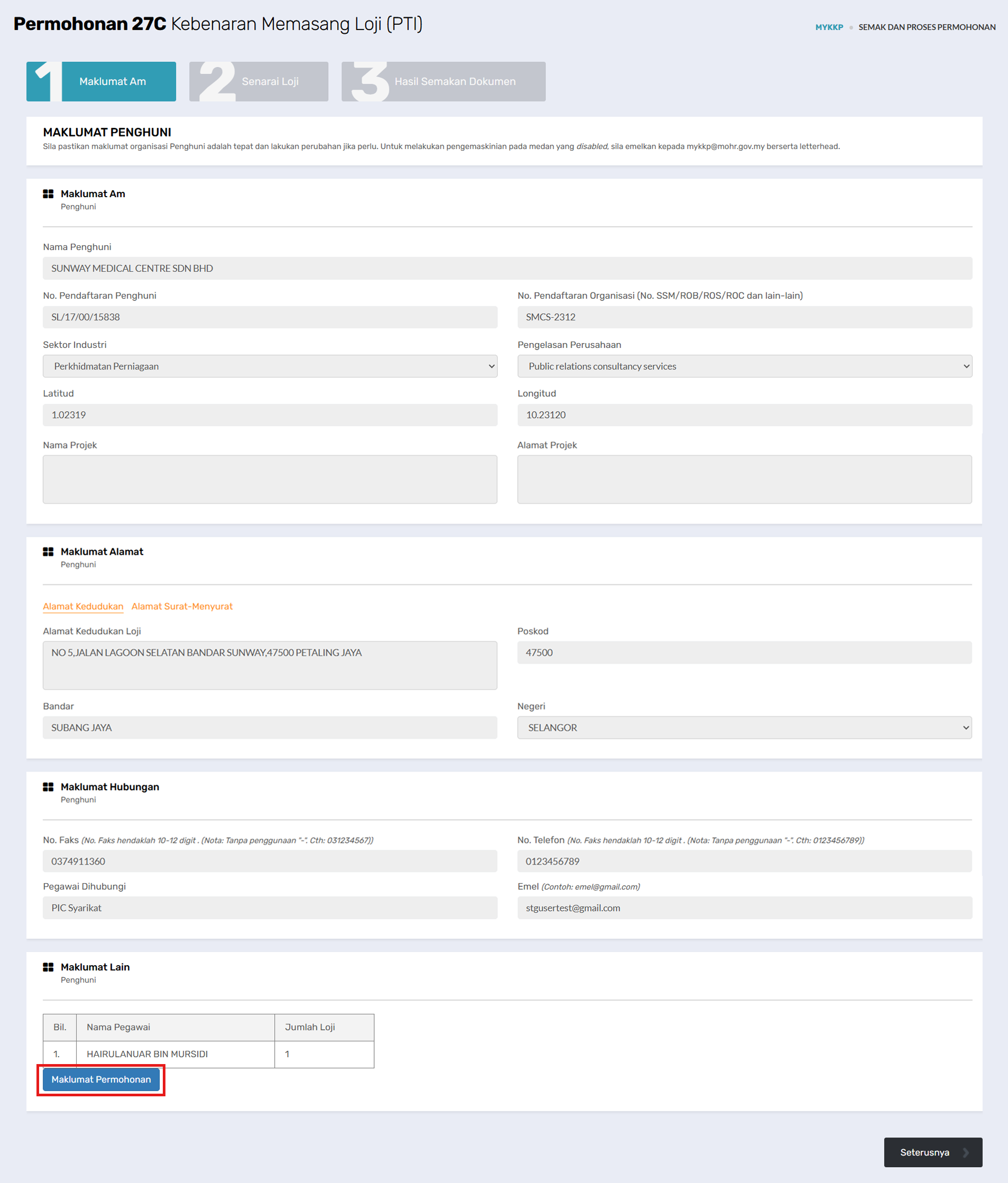Select the Alamat Kedudukan address tab

point(83,606)
